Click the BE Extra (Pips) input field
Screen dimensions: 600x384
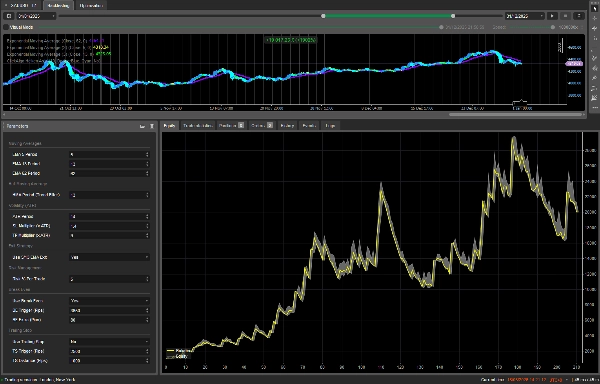click(109, 320)
